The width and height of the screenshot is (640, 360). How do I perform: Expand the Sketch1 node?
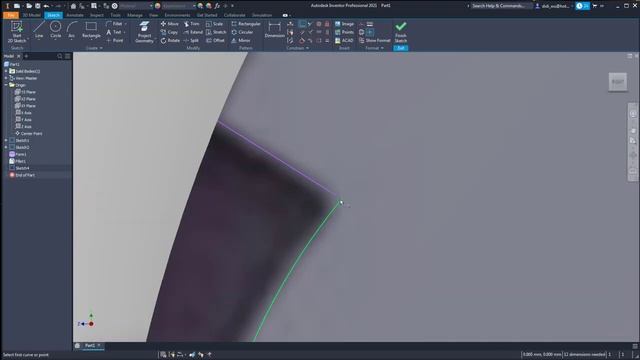[x=6, y=140]
